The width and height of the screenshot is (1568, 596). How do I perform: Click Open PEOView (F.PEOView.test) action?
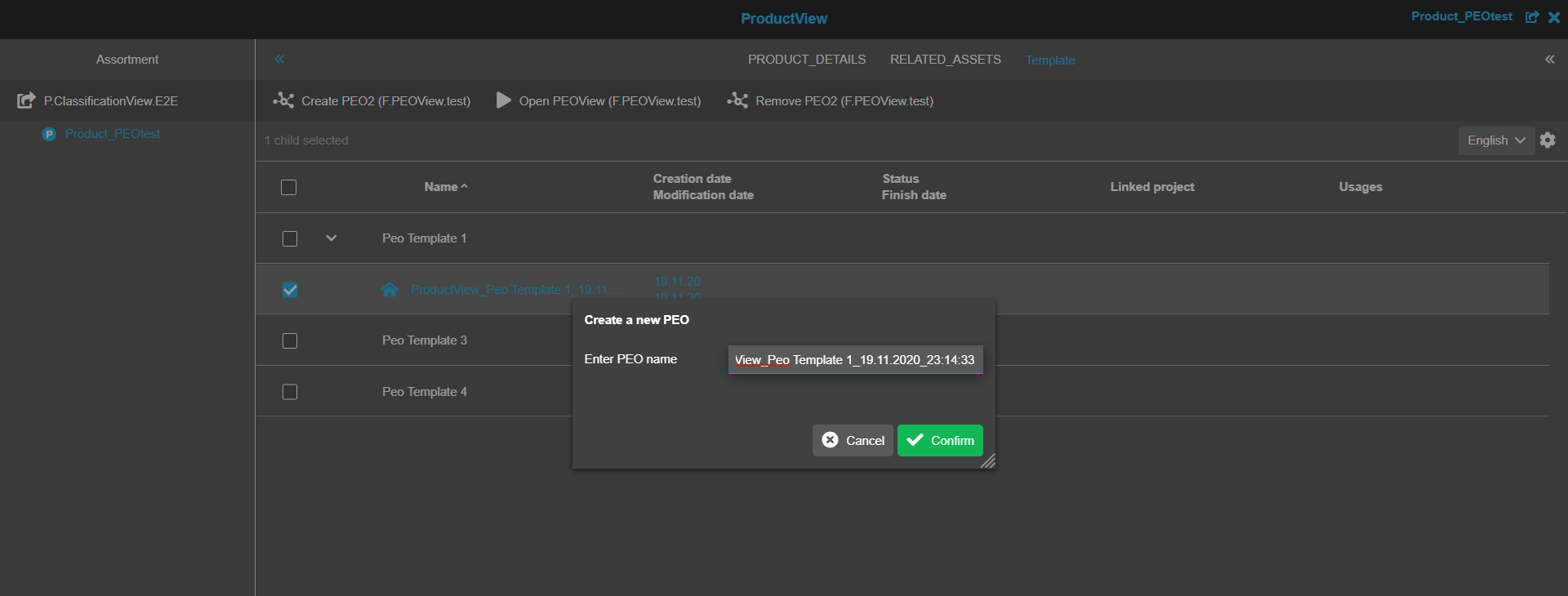point(599,100)
